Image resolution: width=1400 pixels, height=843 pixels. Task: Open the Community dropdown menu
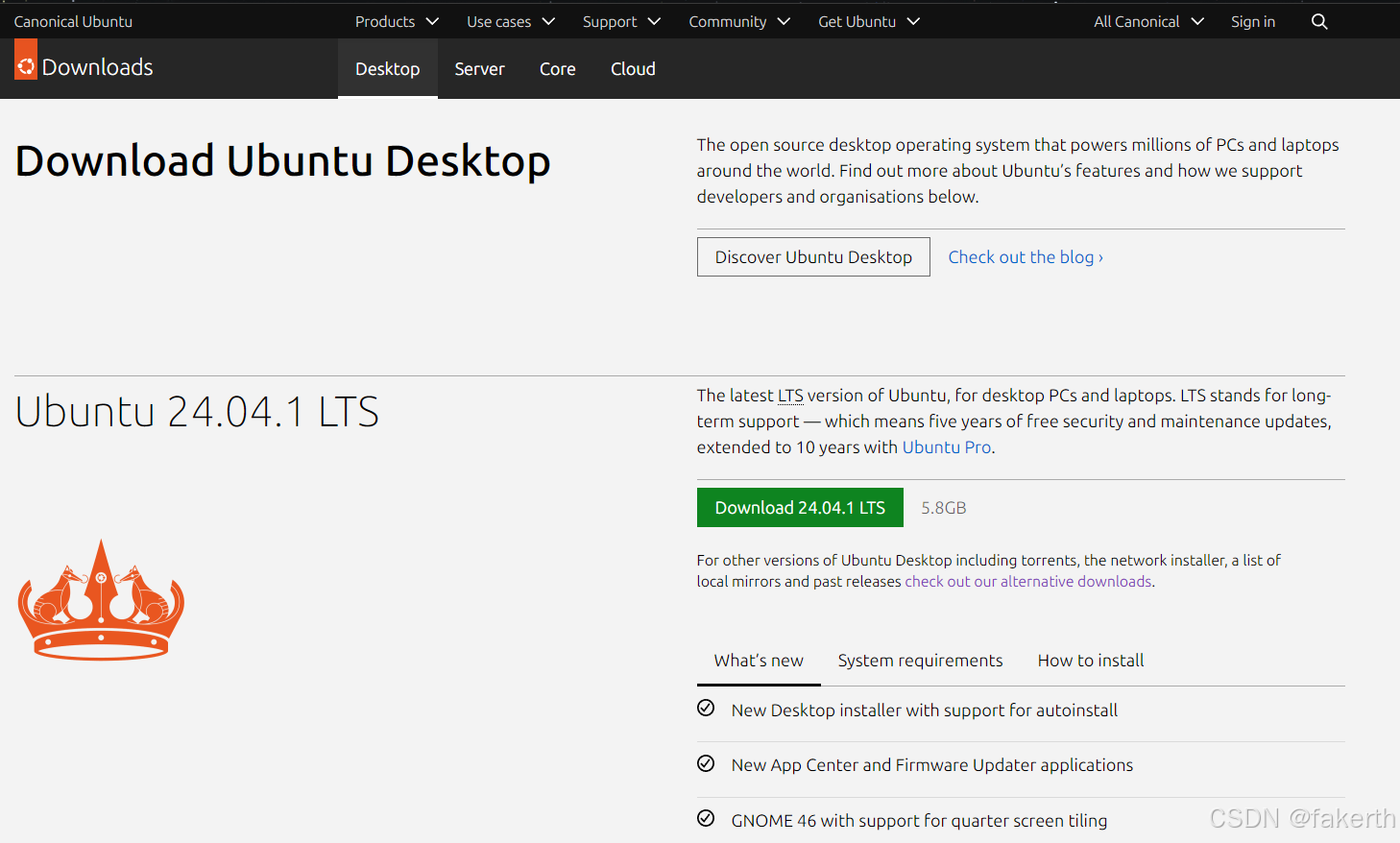point(739,21)
